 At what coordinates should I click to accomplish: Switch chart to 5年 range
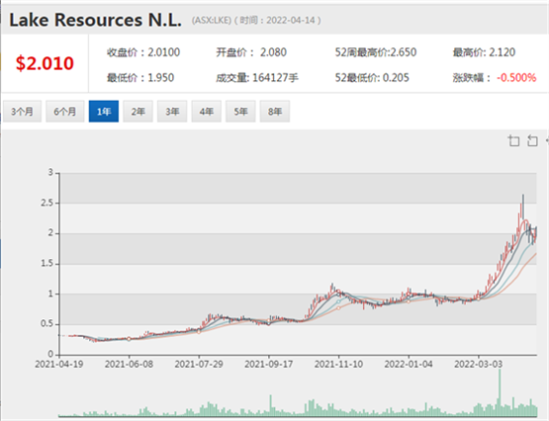[241, 111]
